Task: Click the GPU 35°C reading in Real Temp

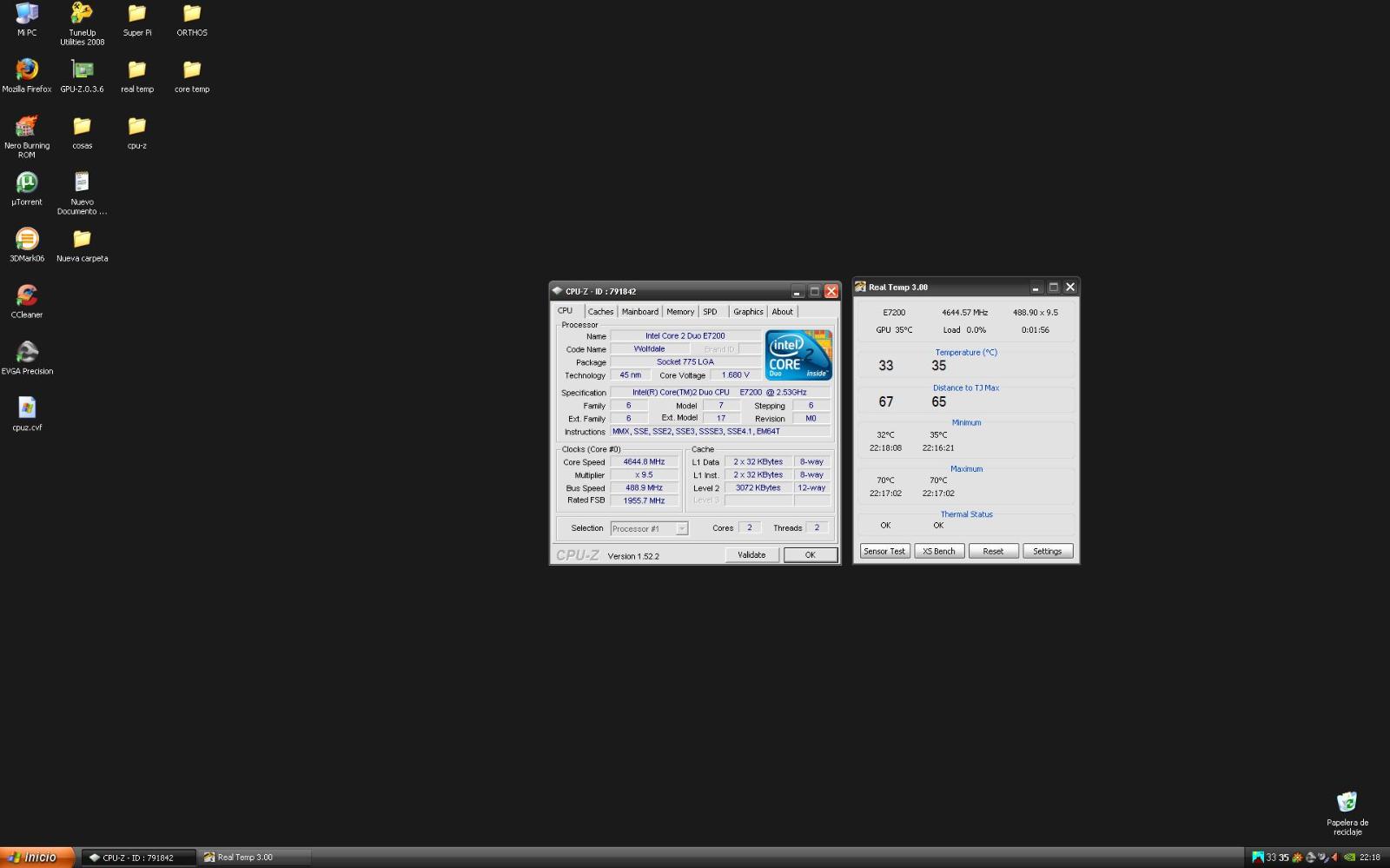Action: pos(894,330)
